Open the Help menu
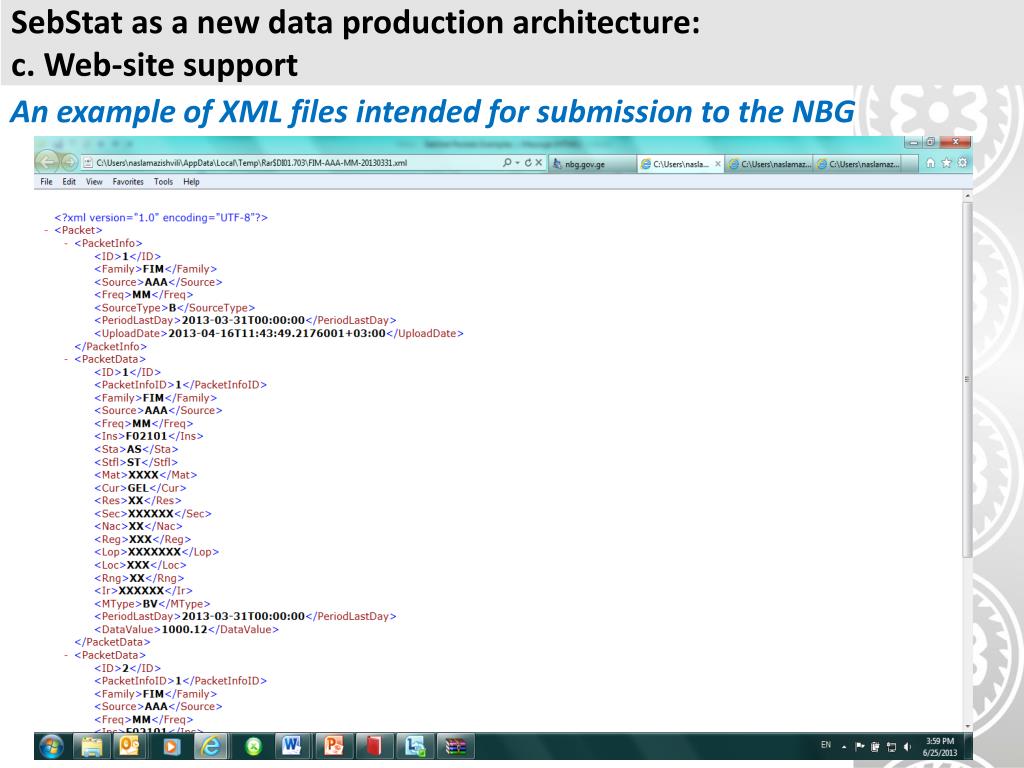Viewport: 1024px width, 768px height. point(191,182)
